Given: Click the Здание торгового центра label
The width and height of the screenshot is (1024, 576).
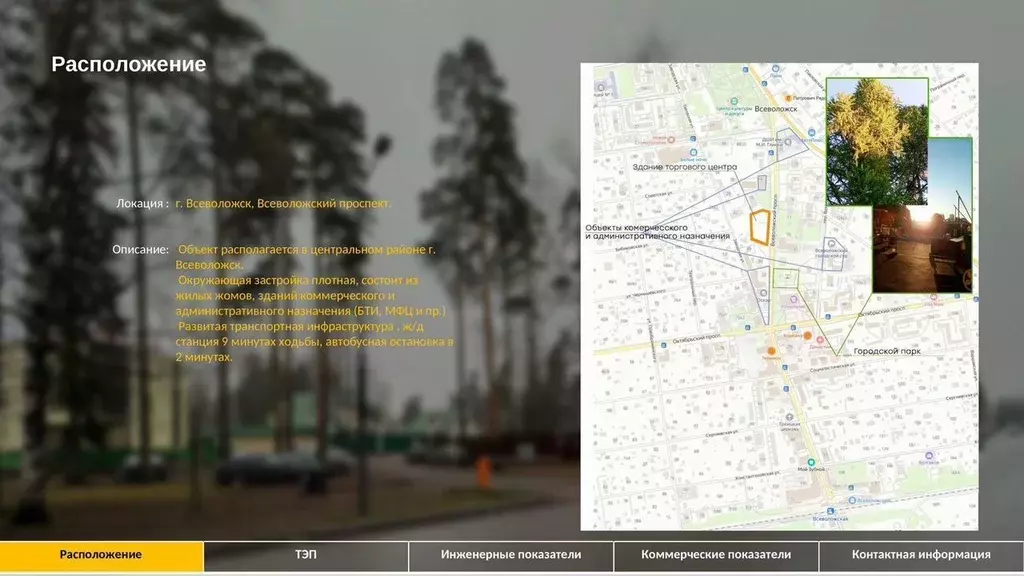Looking at the screenshot, I should (684, 166).
